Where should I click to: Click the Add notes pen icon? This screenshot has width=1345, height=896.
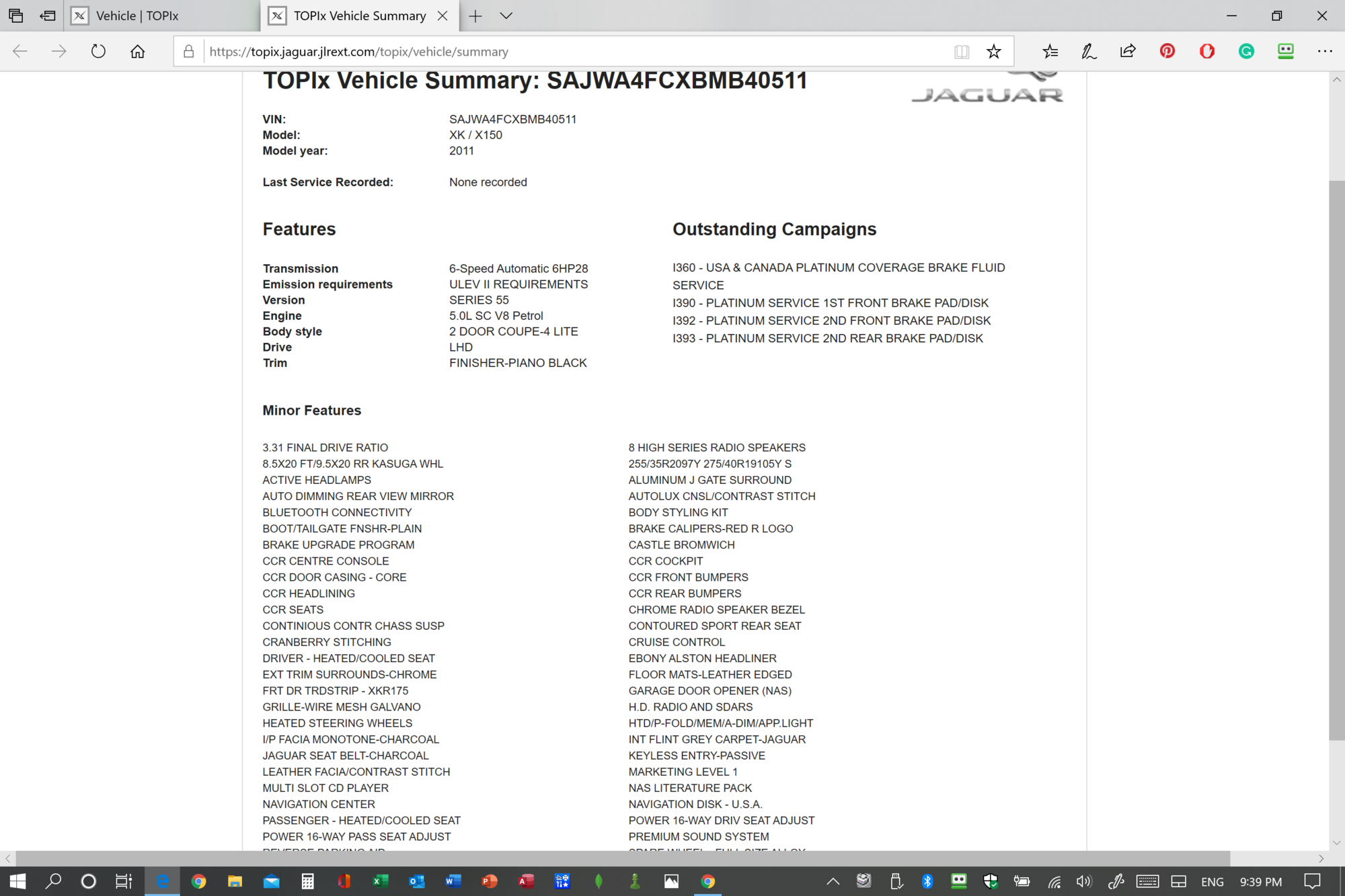tap(1089, 52)
